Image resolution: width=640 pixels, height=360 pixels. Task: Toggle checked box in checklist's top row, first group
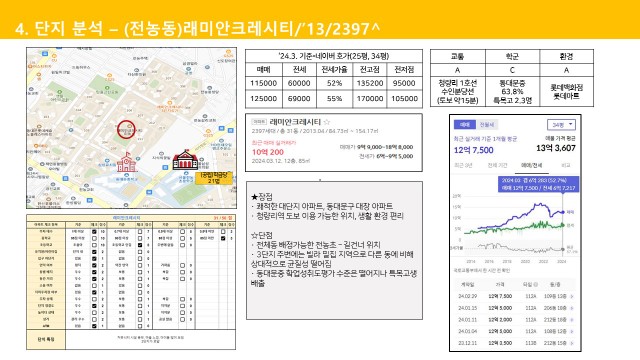(94, 231)
